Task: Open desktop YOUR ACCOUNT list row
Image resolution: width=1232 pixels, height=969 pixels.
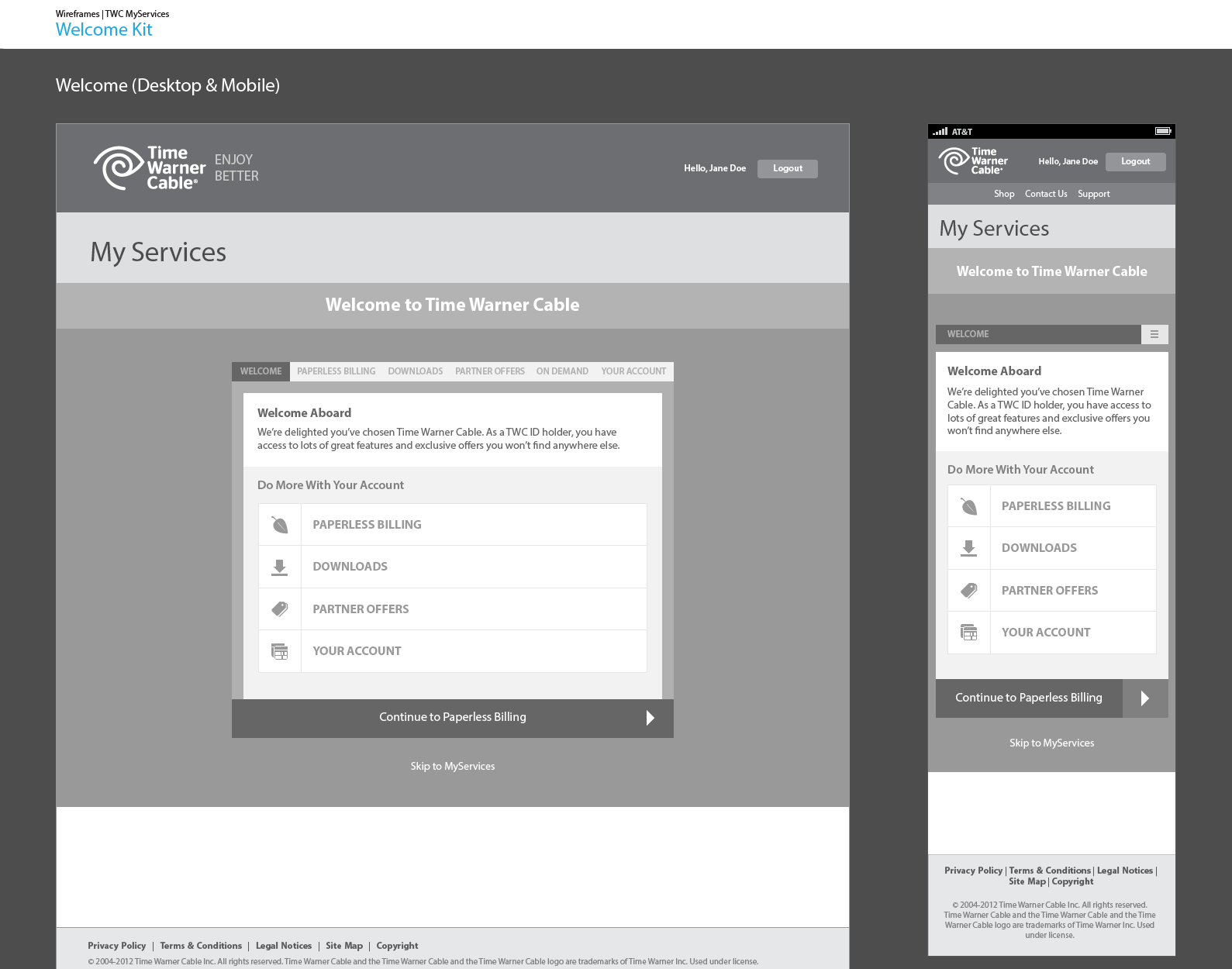Action: [x=453, y=651]
